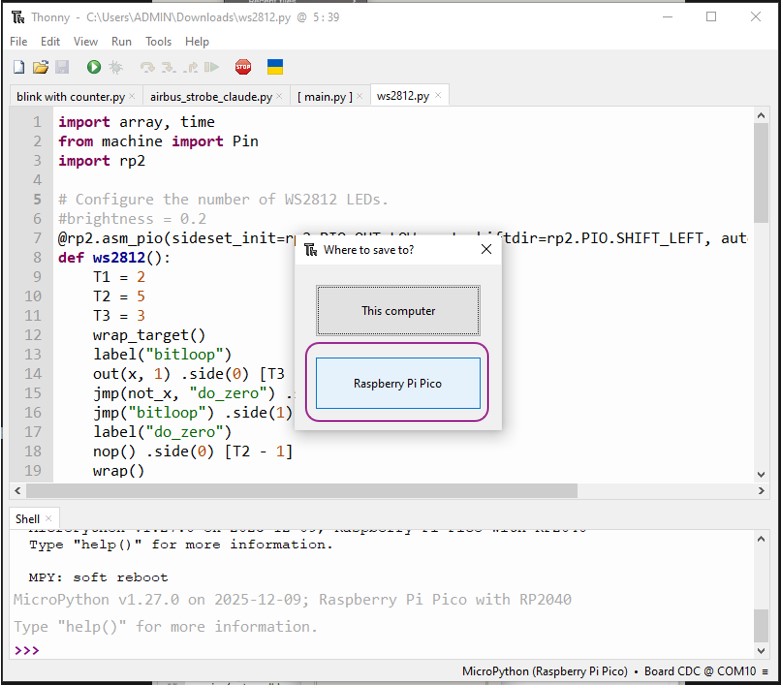This screenshot has height=688, width=783.
Task: Click the editor horizontal scrollbar thumb
Action: (x=302, y=491)
